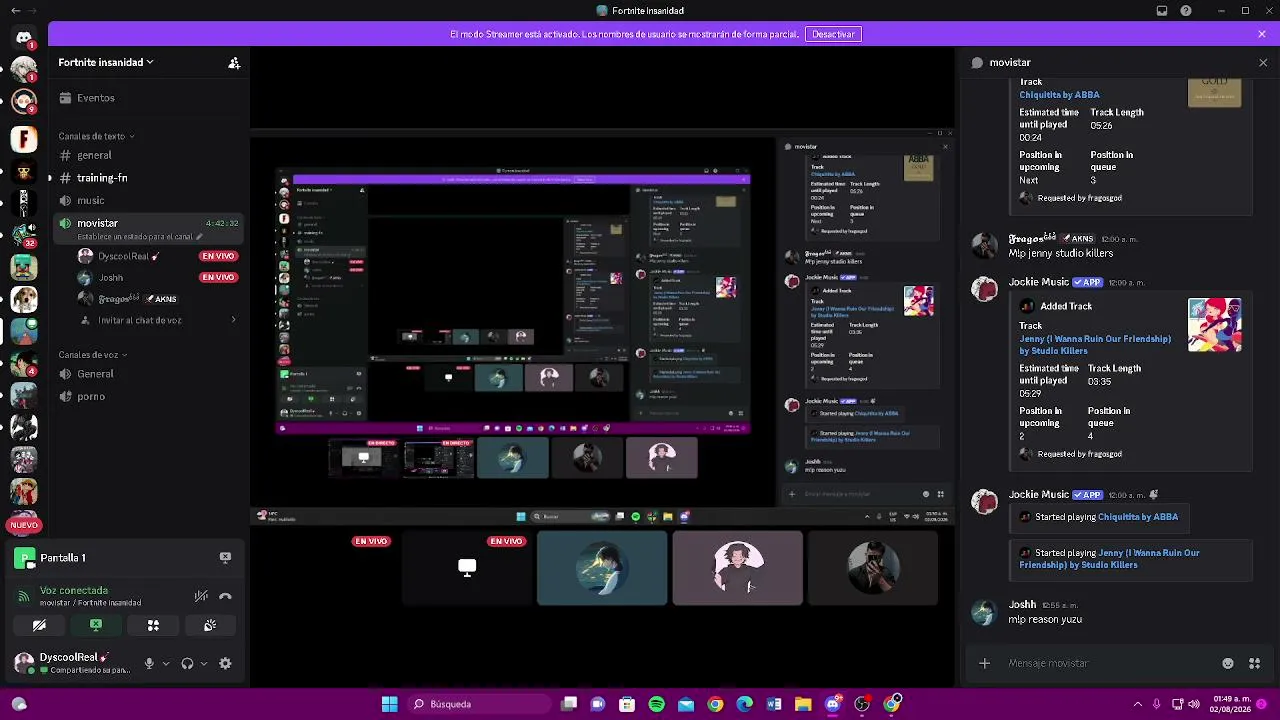Collapse Canales de voz category

coord(92,355)
